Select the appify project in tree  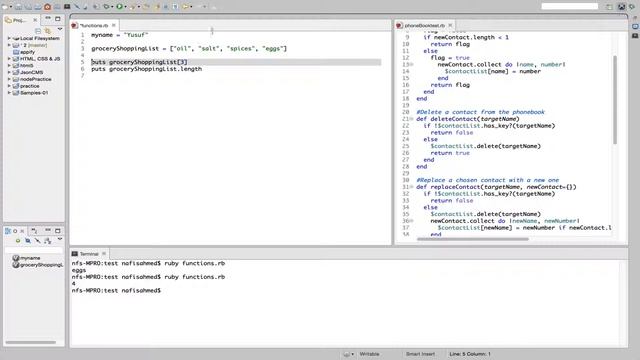(27, 52)
